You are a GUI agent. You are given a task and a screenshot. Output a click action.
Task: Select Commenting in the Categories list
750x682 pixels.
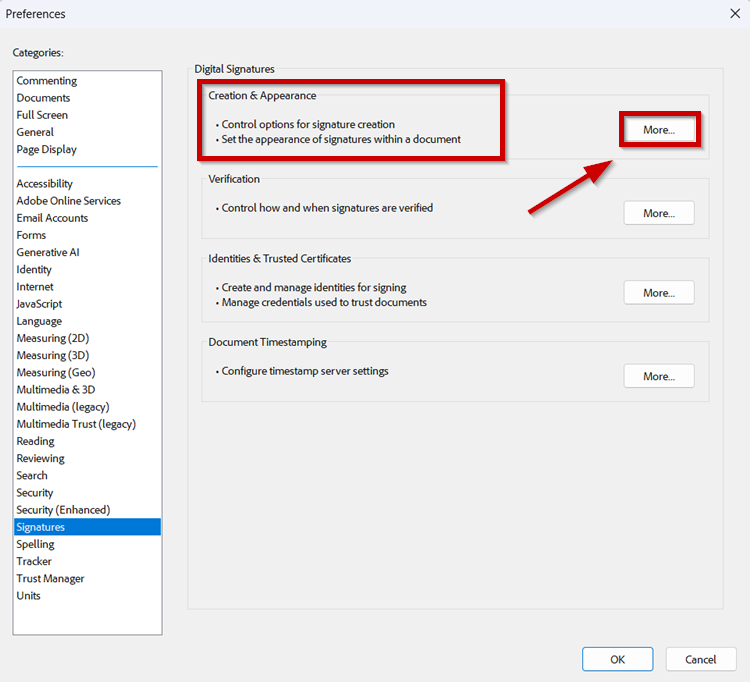[x=47, y=81]
